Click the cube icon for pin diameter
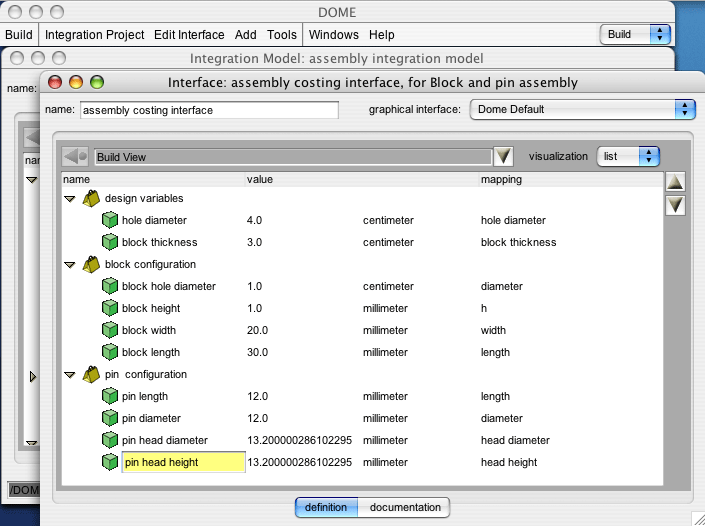The height and width of the screenshot is (526, 705). (110, 419)
